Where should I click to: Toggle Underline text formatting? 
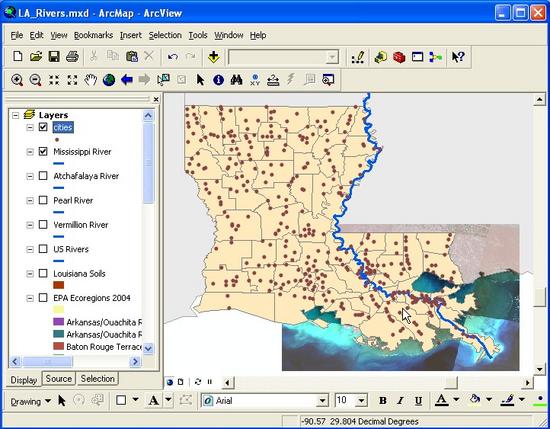tap(418, 401)
